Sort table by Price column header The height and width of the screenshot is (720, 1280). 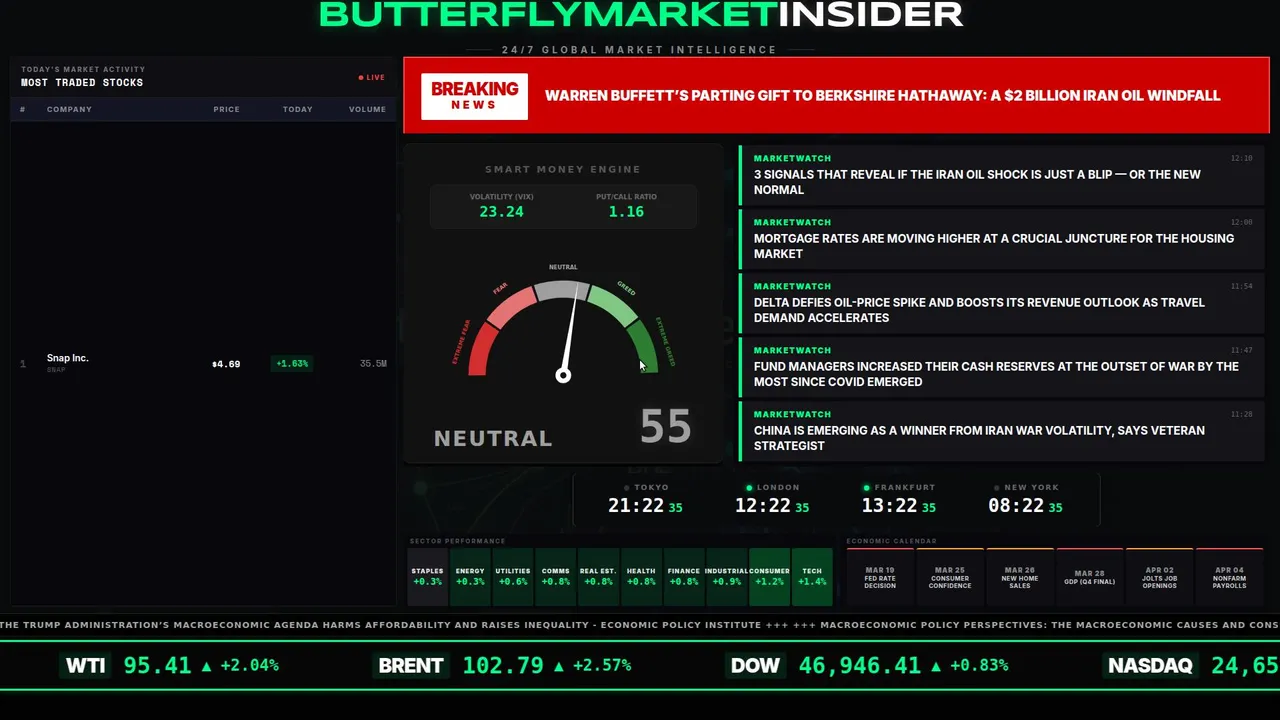click(226, 109)
